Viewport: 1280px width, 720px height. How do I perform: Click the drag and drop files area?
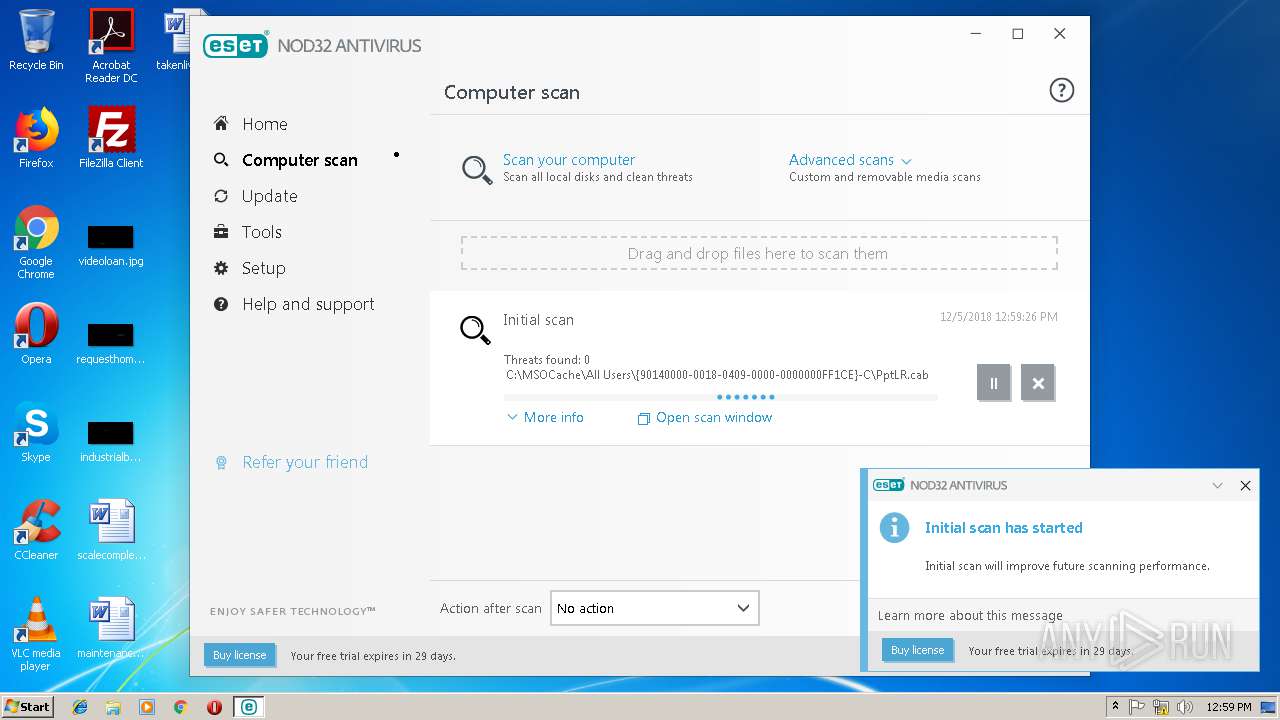(758, 253)
